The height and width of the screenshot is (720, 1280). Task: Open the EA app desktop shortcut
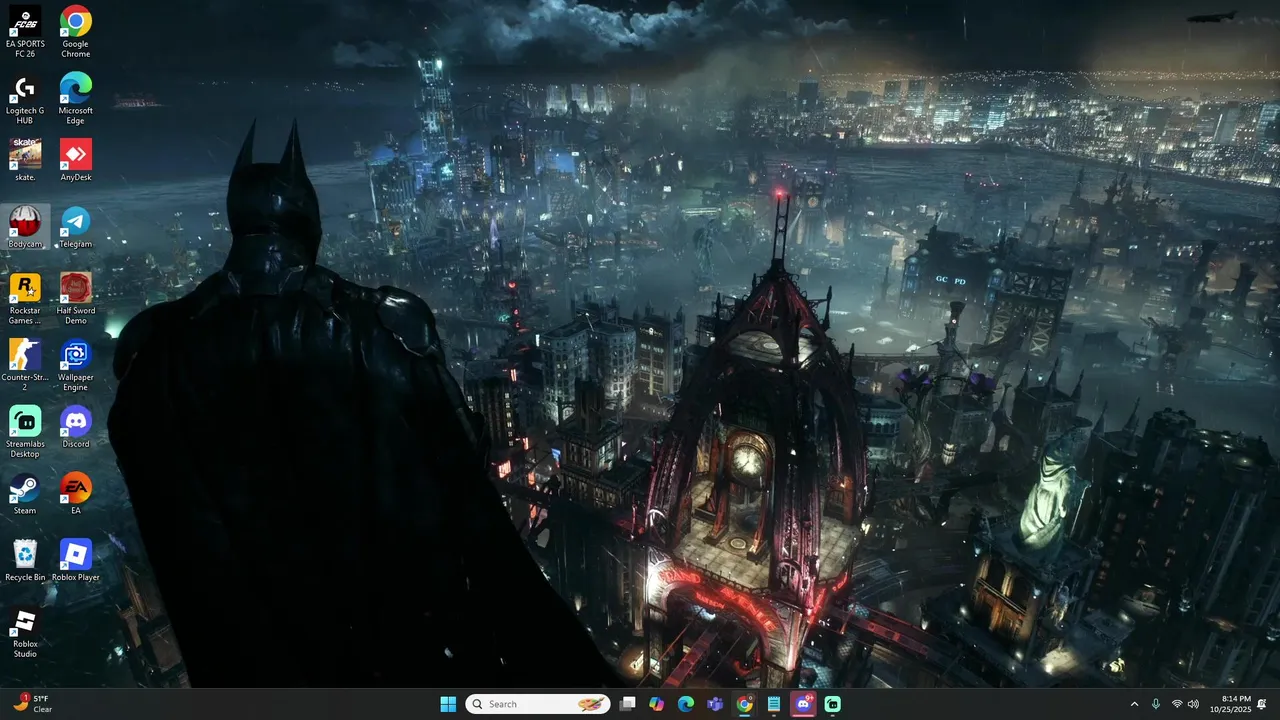(76, 494)
